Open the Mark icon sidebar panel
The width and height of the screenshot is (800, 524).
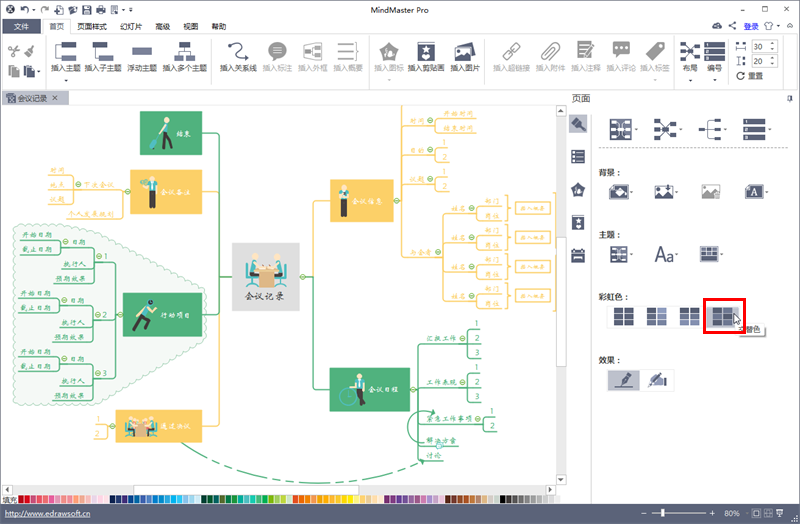578,190
